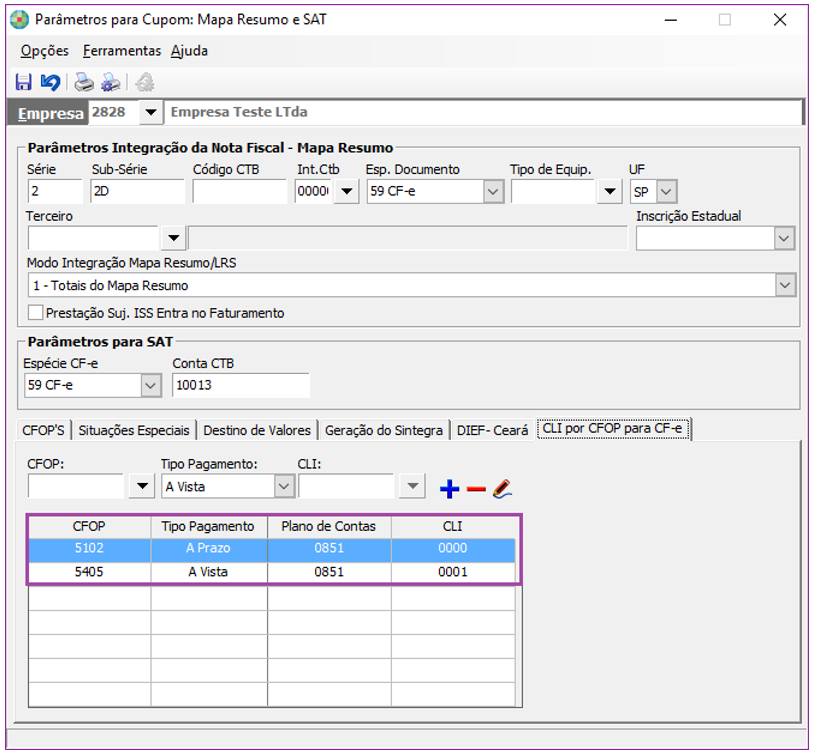Screen dimensions: 816x756
Task: Expand the Espécie CF-e combo box
Action: pyautogui.click(x=150, y=386)
